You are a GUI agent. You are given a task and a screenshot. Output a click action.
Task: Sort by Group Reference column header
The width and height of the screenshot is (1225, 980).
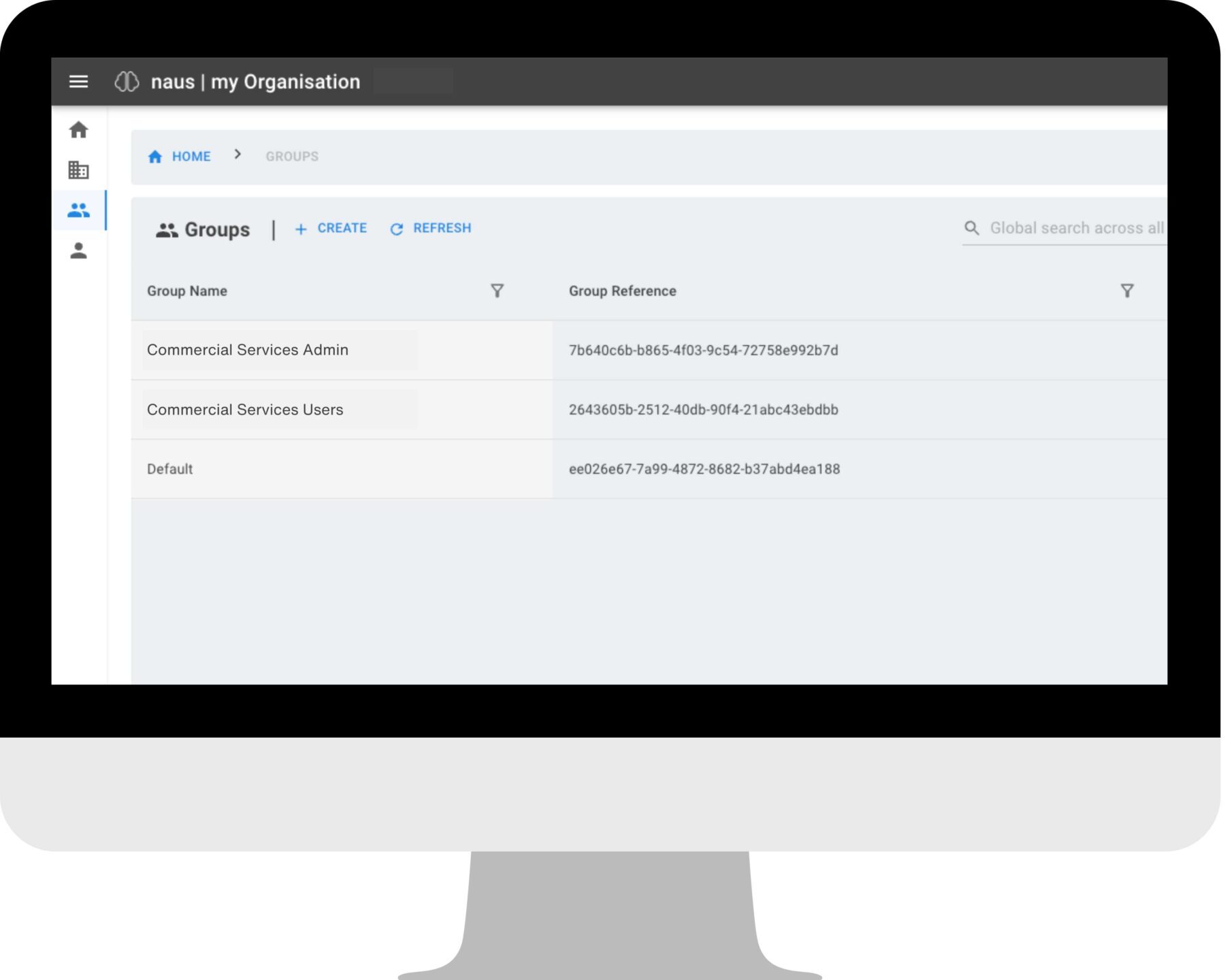[x=622, y=291]
